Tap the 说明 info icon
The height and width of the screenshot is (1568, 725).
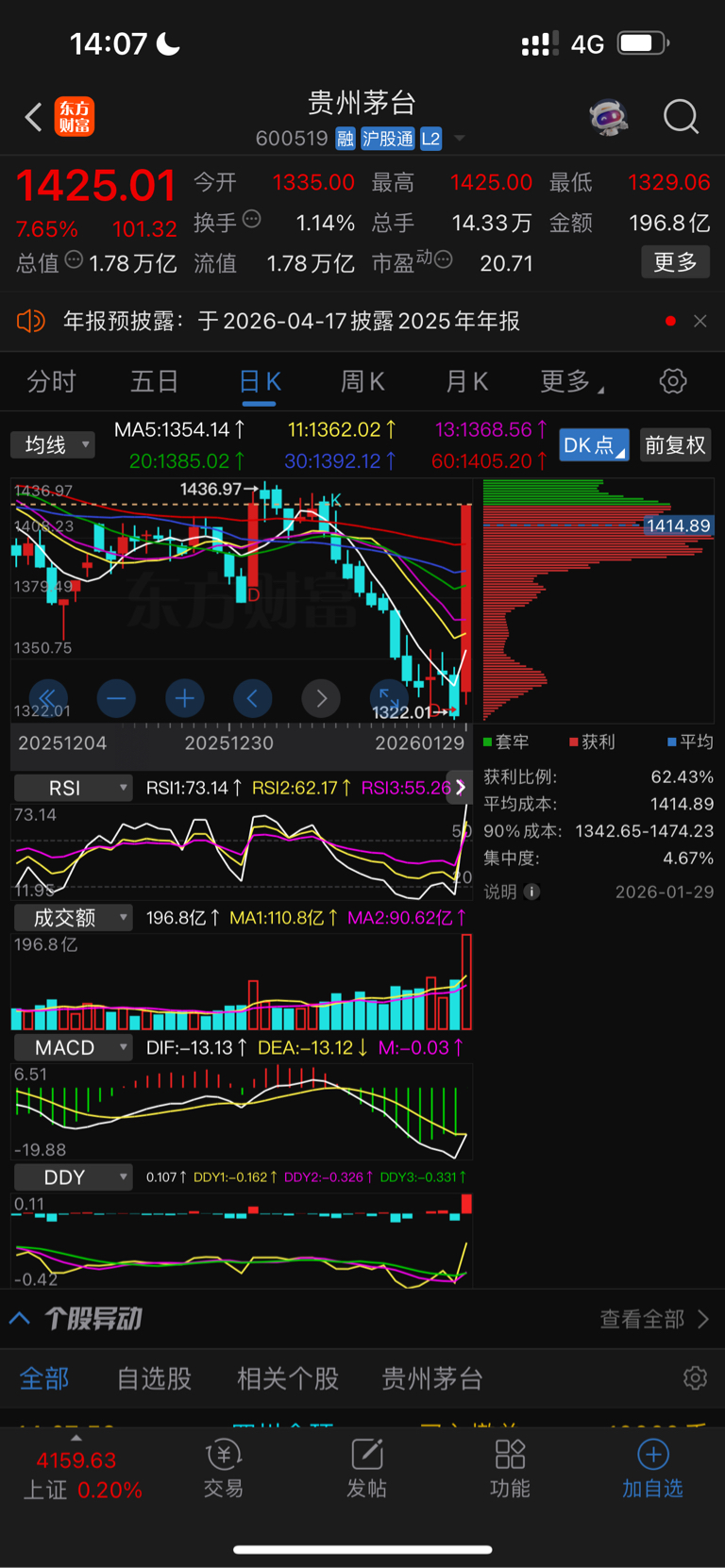pos(532,892)
